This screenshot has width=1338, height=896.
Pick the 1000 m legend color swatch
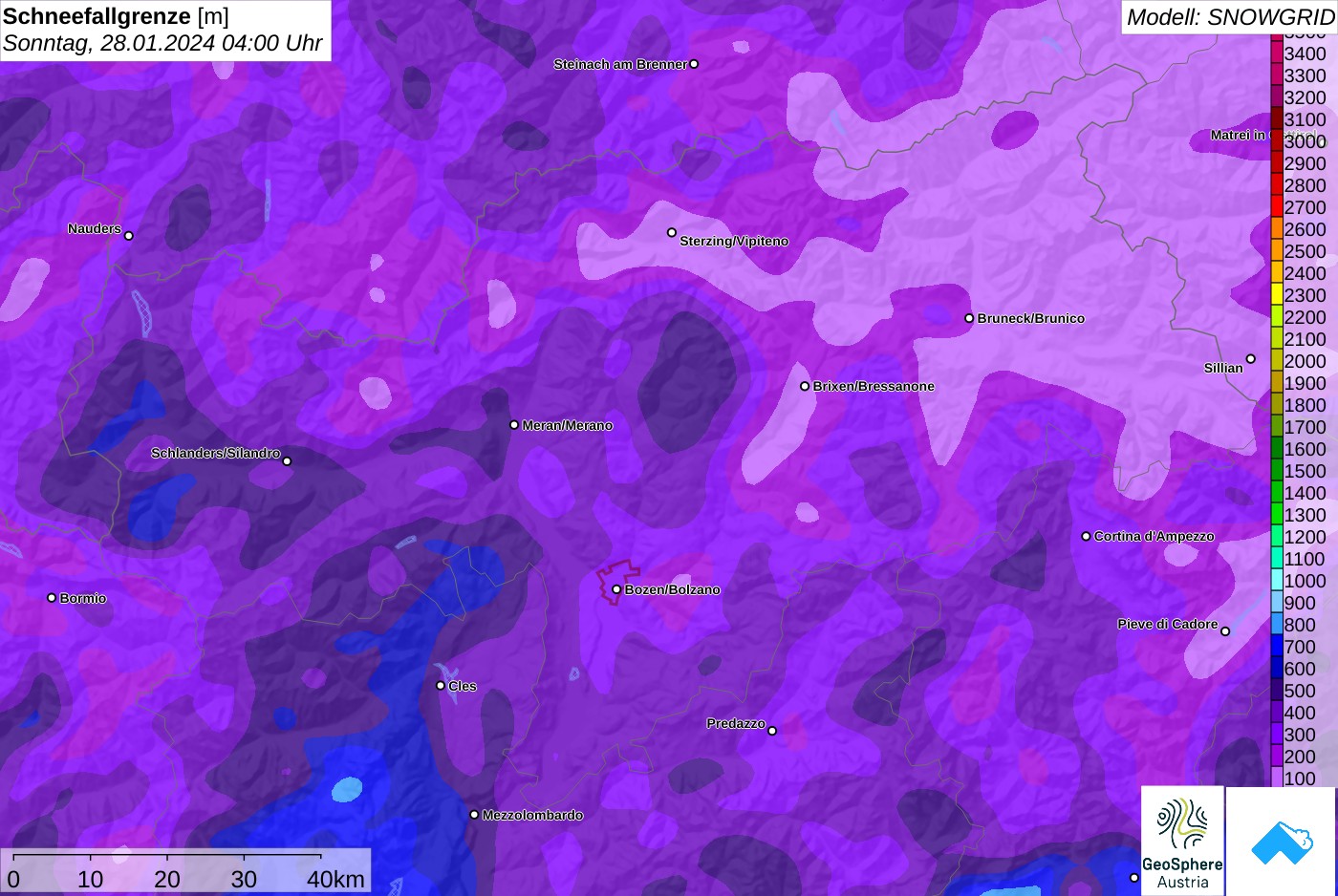pyautogui.click(x=1277, y=580)
